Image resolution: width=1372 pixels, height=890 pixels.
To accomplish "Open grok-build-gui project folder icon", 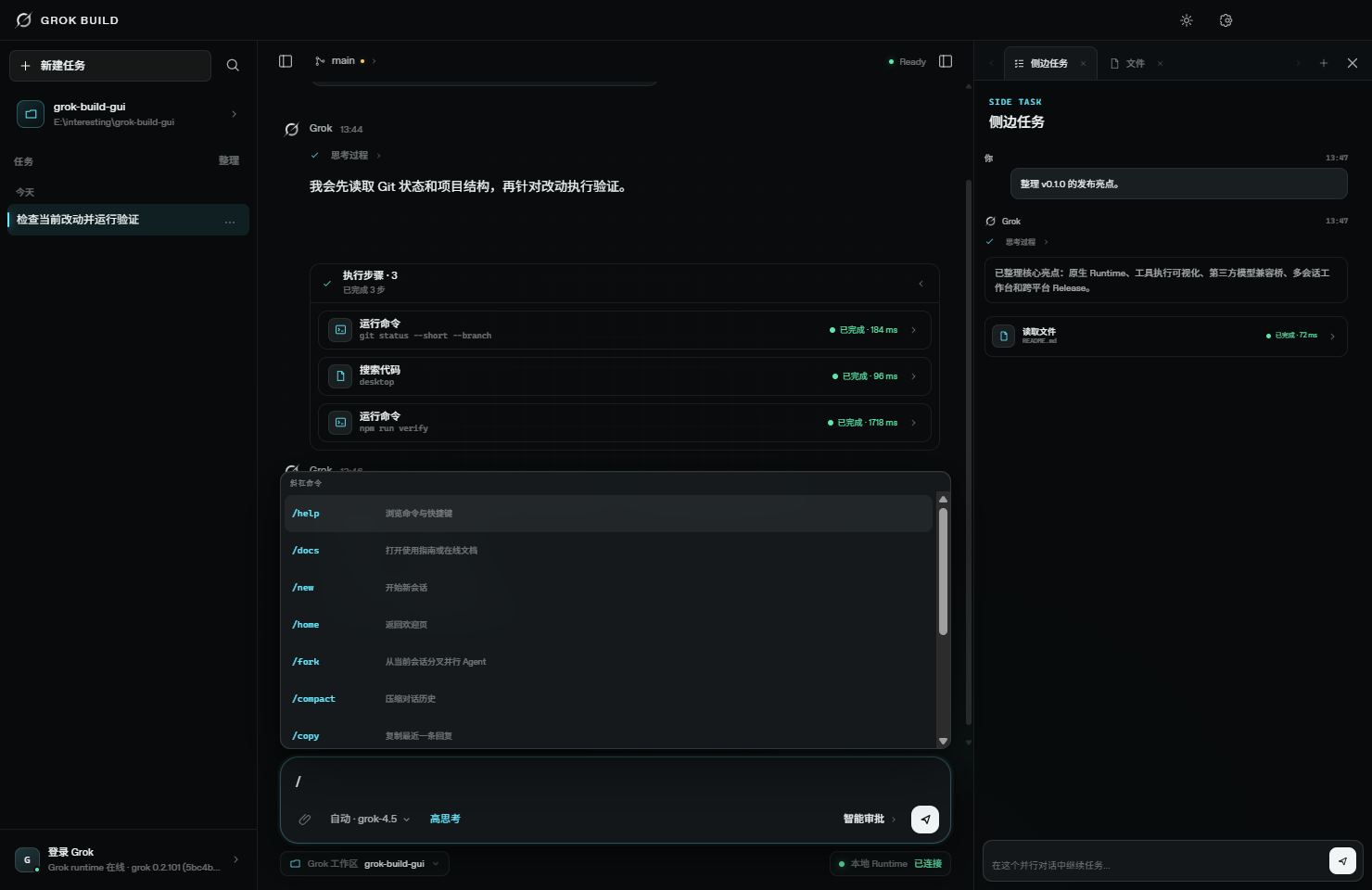I will click(x=31, y=114).
